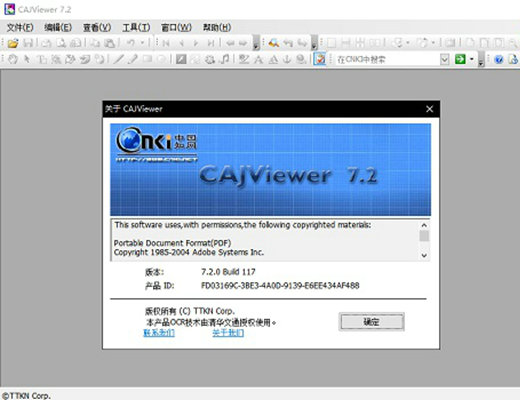Click the Copyright 1985-2004 Adobe Systems line
The image size is (520, 400).
click(189, 252)
